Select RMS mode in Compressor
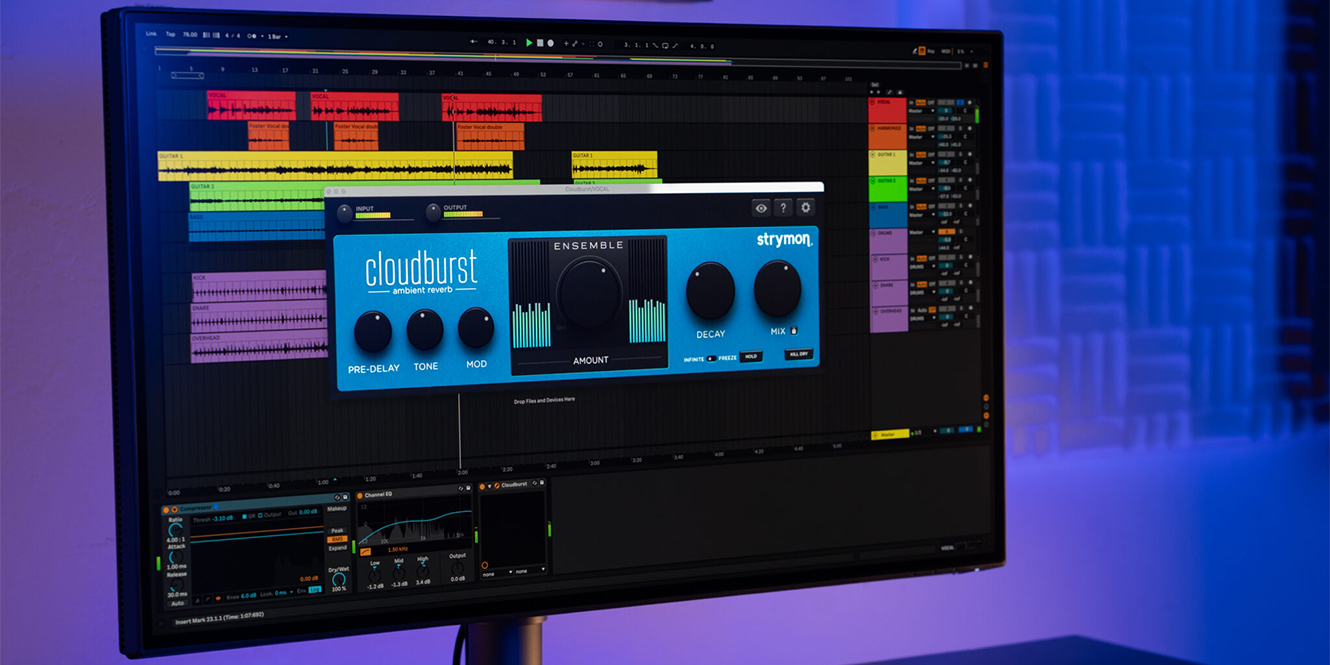1330x665 pixels. click(337, 539)
